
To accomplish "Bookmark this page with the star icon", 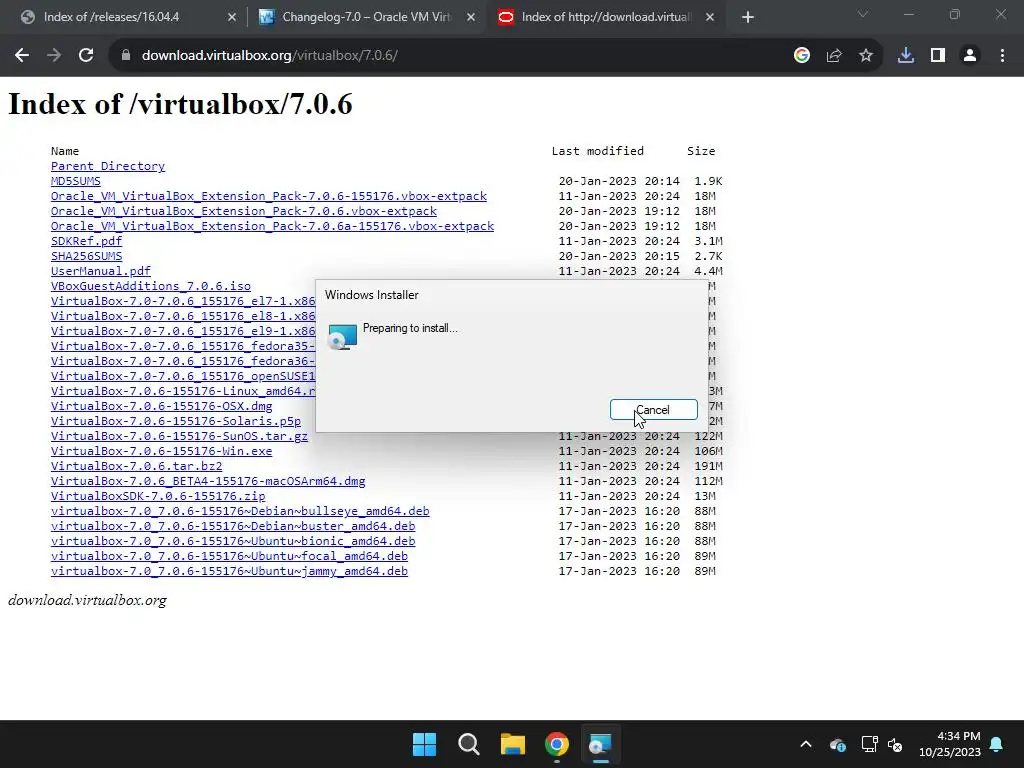I will [x=866, y=56].
